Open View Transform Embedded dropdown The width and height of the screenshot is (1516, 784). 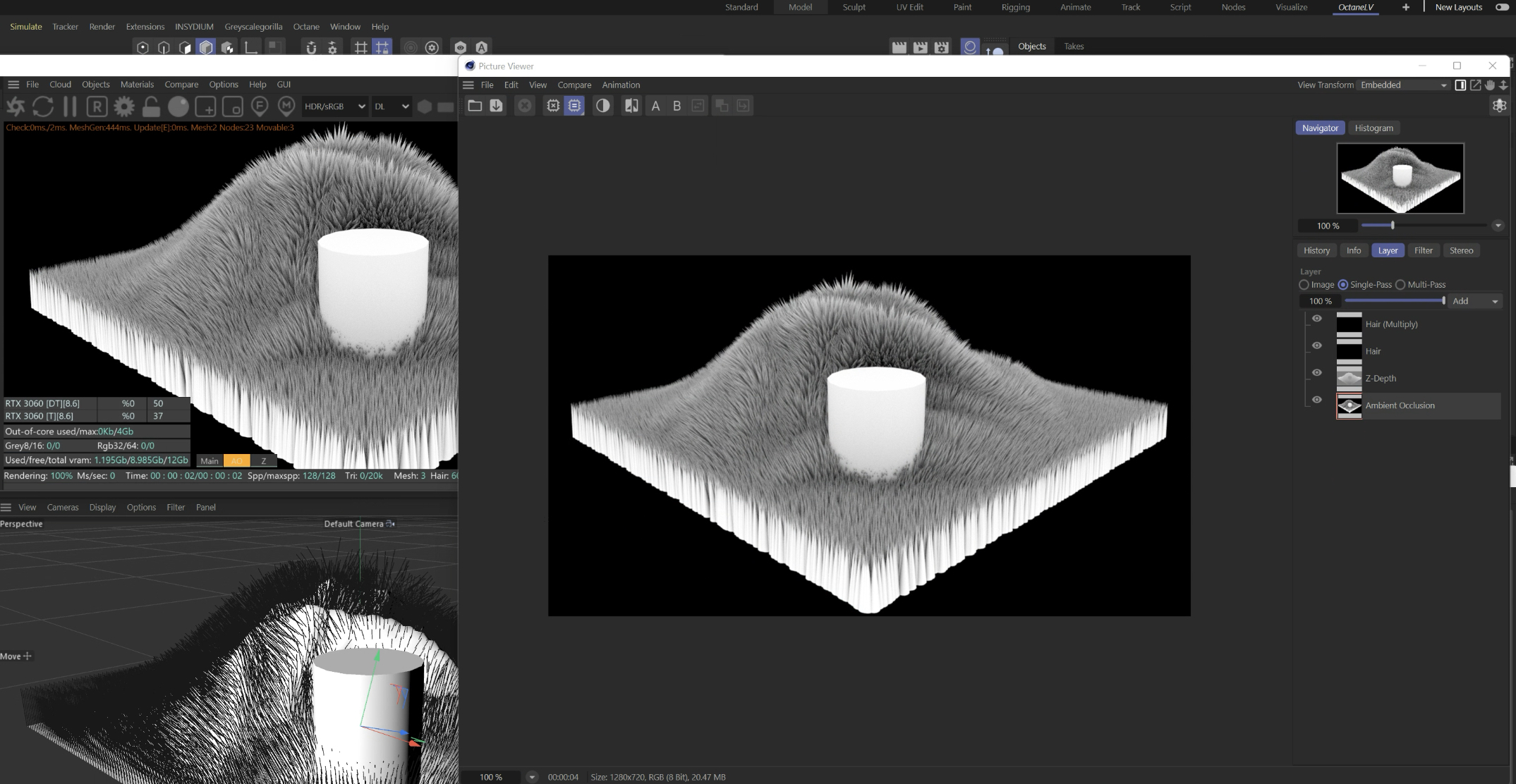pos(1403,85)
